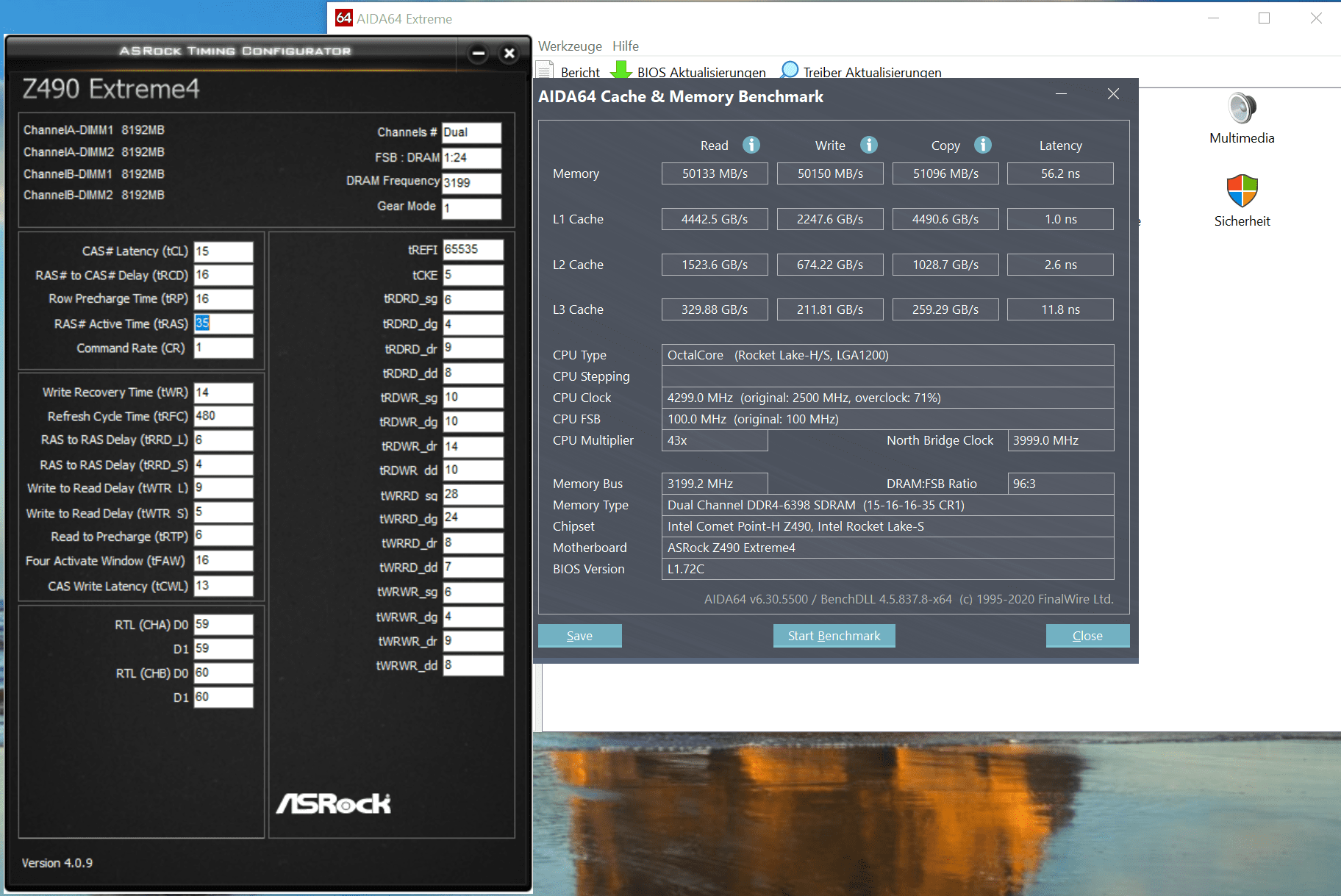Click the tRRD_S input field
Viewport: 1341px width, 896px height.
pos(223,465)
